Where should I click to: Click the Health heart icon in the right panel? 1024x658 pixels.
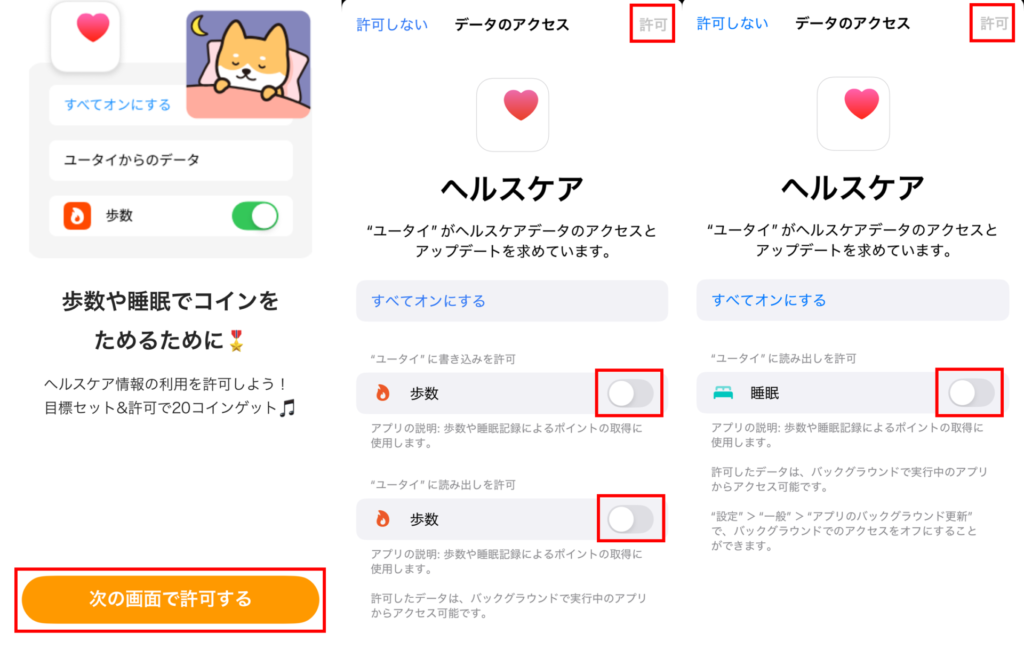pos(853,113)
